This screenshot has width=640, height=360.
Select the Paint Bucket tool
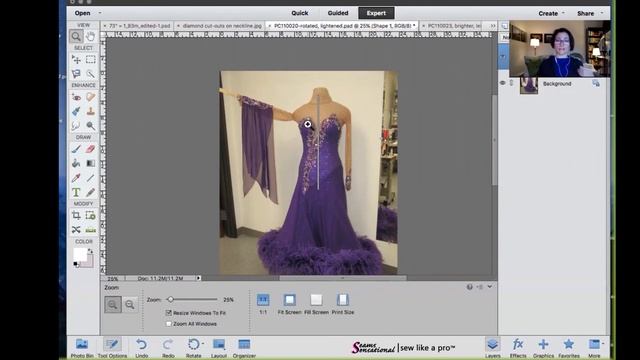coord(76,163)
